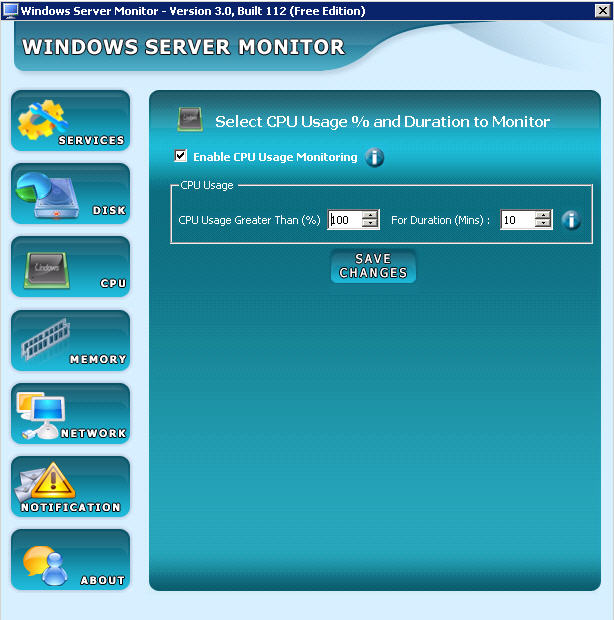Save changes to CPU monitoring
614x620 pixels.
(x=373, y=266)
